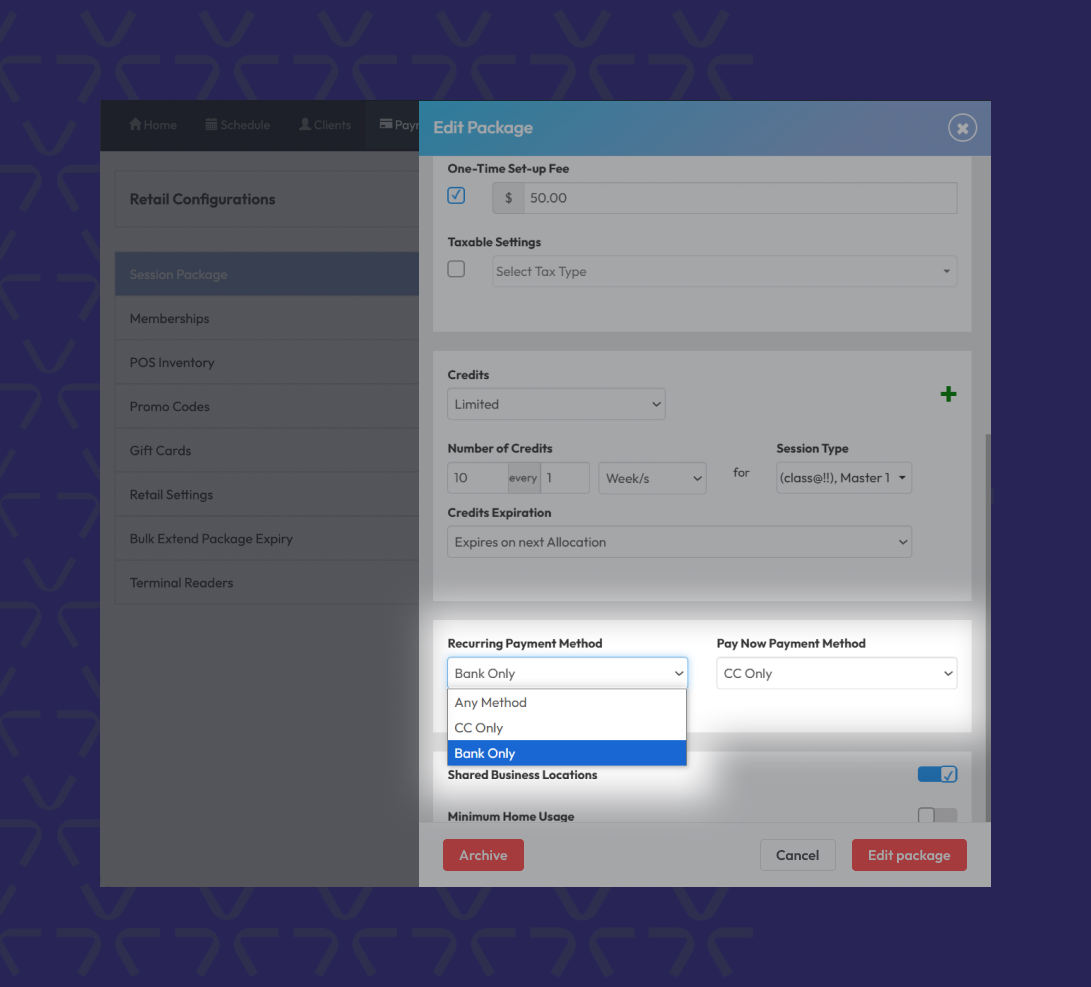Open the Week/s interval dropdown
This screenshot has height=987, width=1091.
tap(652, 478)
